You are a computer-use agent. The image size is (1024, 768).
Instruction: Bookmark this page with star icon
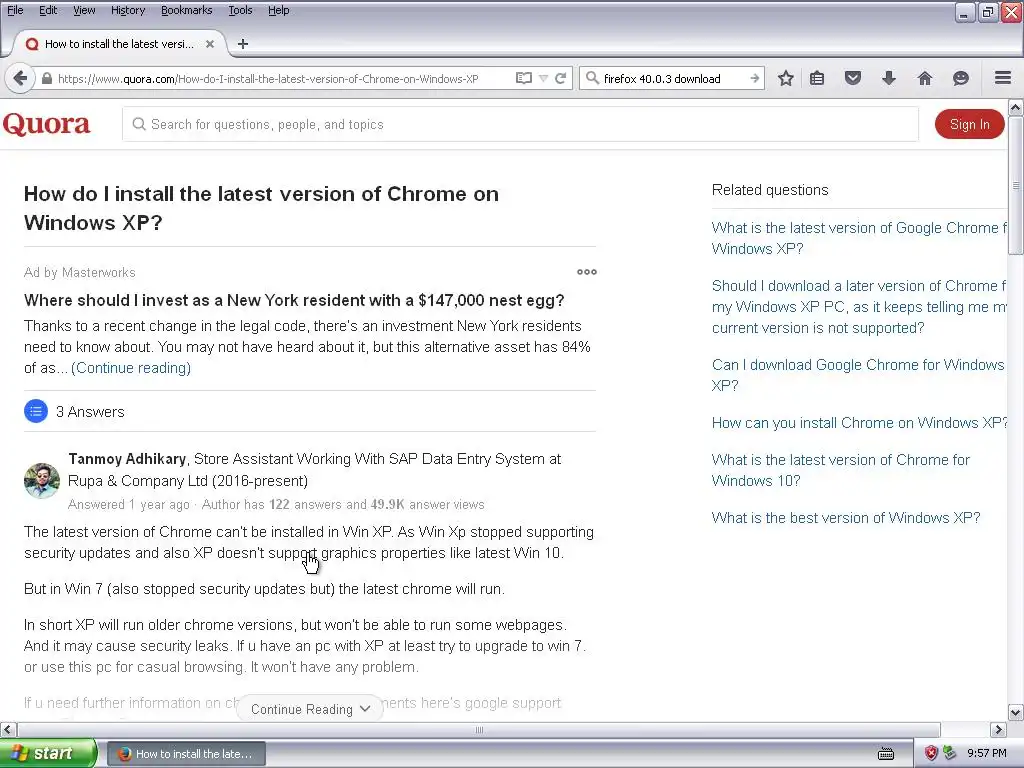pos(786,78)
